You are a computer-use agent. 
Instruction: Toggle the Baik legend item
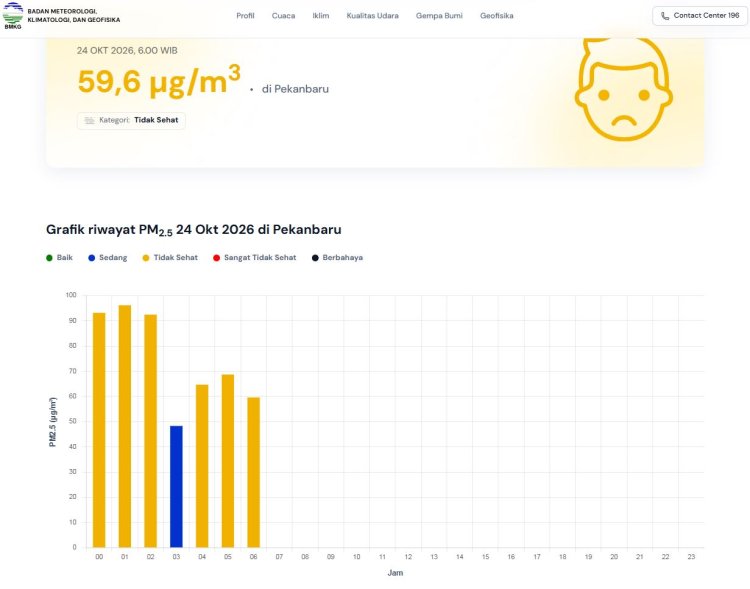(x=59, y=258)
